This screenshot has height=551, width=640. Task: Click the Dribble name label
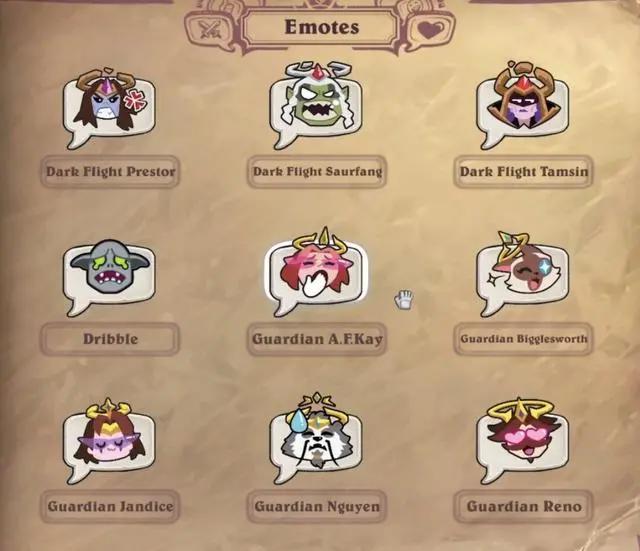(x=110, y=339)
